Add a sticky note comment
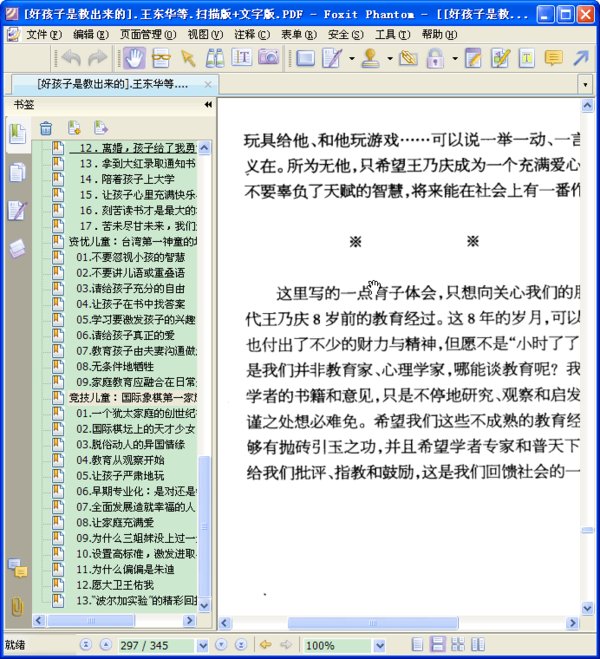The height and width of the screenshot is (659, 600). (553, 58)
